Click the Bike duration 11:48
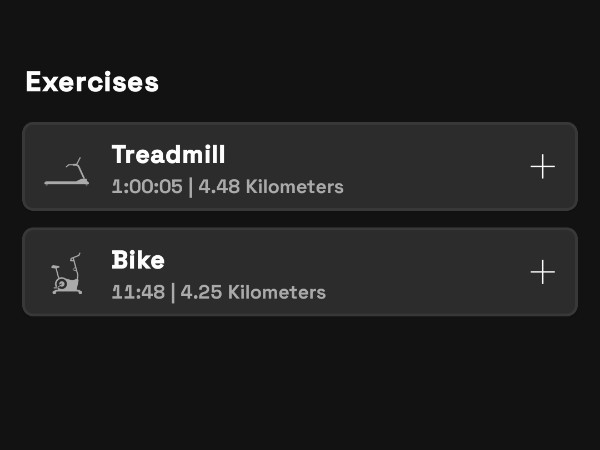The height and width of the screenshot is (450, 600). (137, 293)
